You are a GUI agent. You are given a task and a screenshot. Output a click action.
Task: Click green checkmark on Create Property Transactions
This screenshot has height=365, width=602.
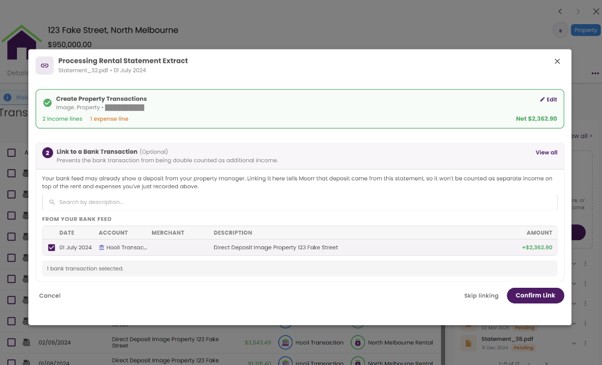47,103
